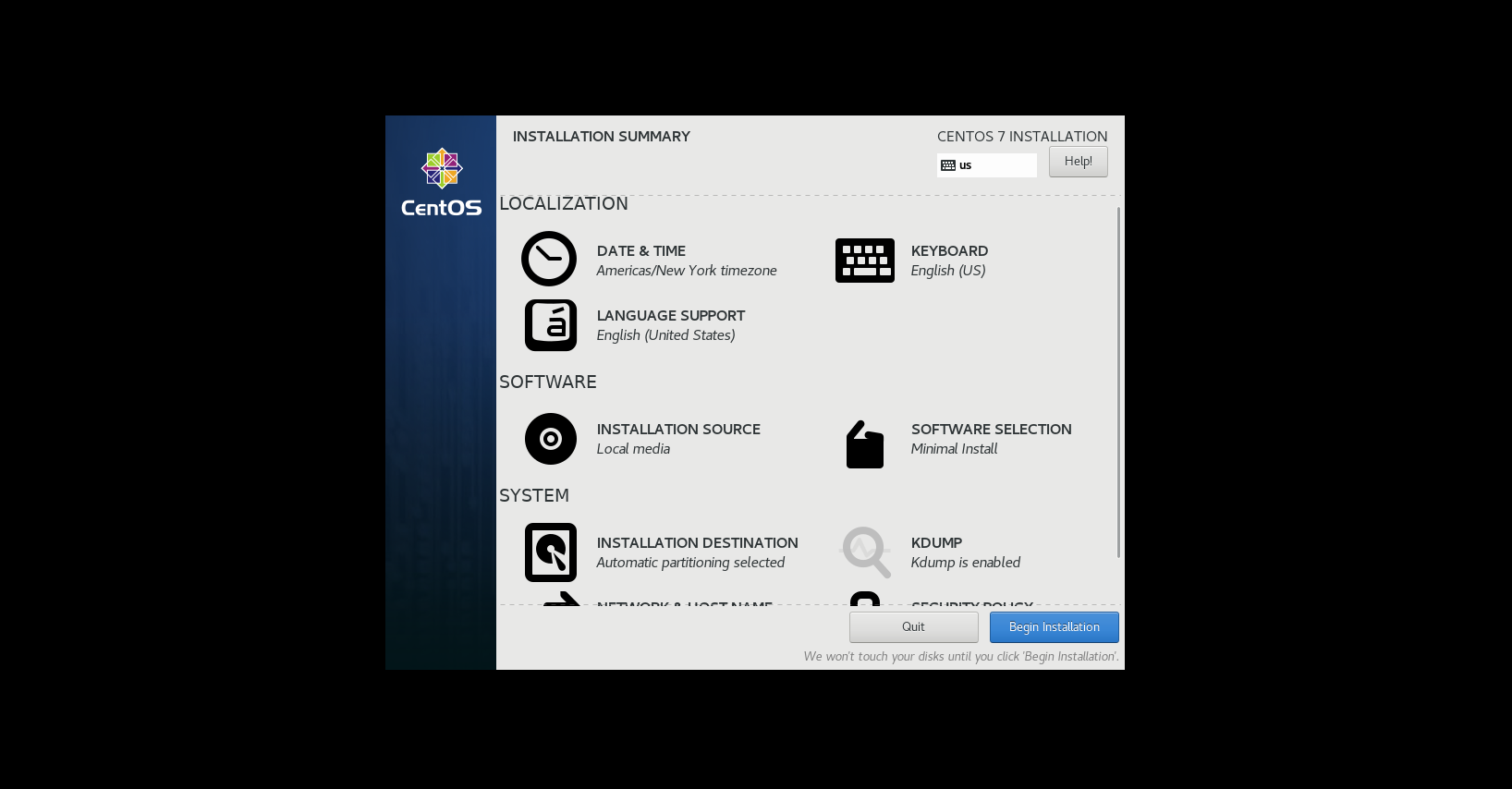1512x789 pixels.
Task: Click the SYSTEM section heading
Action: click(x=534, y=496)
